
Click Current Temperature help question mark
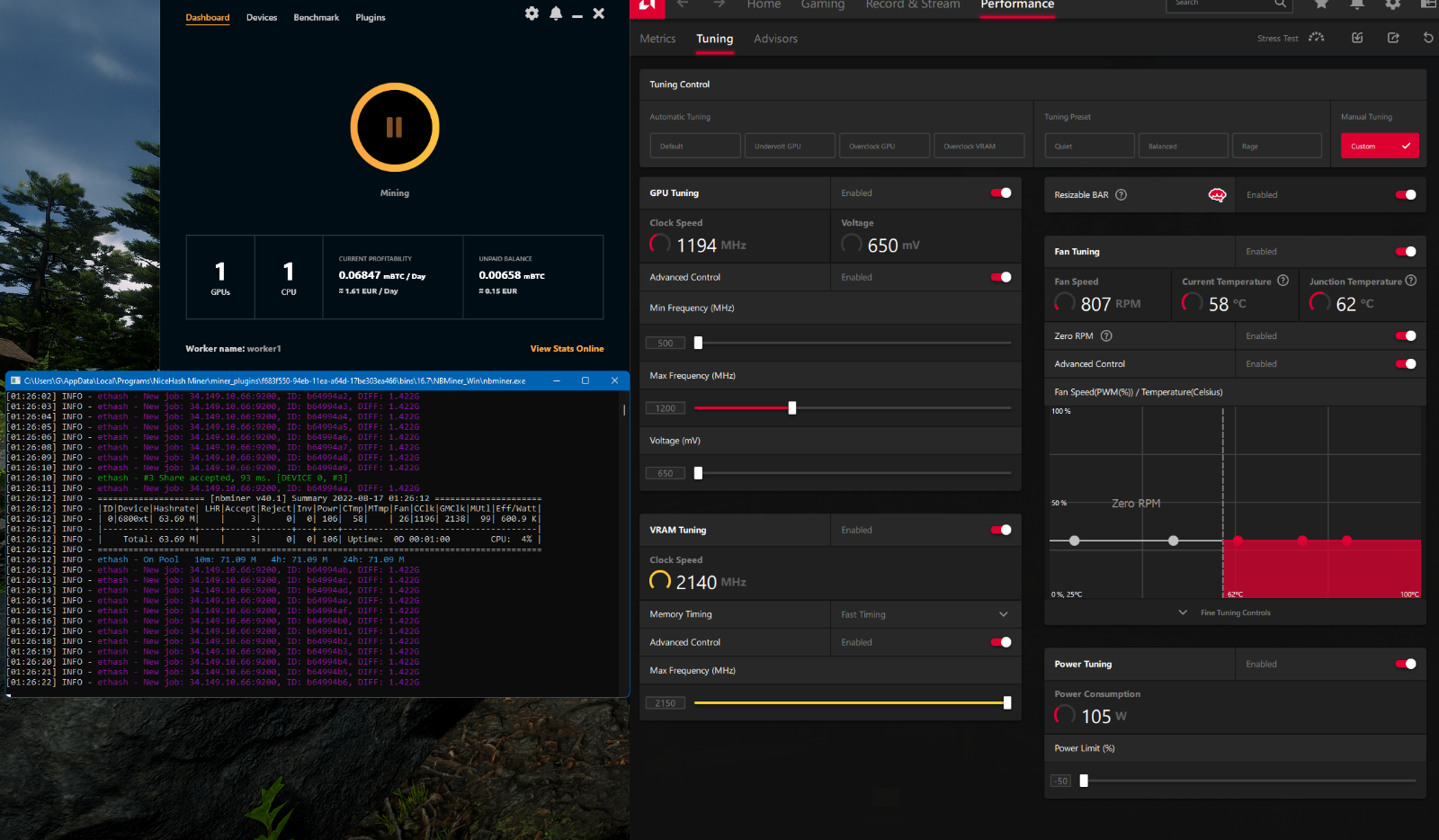(1283, 281)
